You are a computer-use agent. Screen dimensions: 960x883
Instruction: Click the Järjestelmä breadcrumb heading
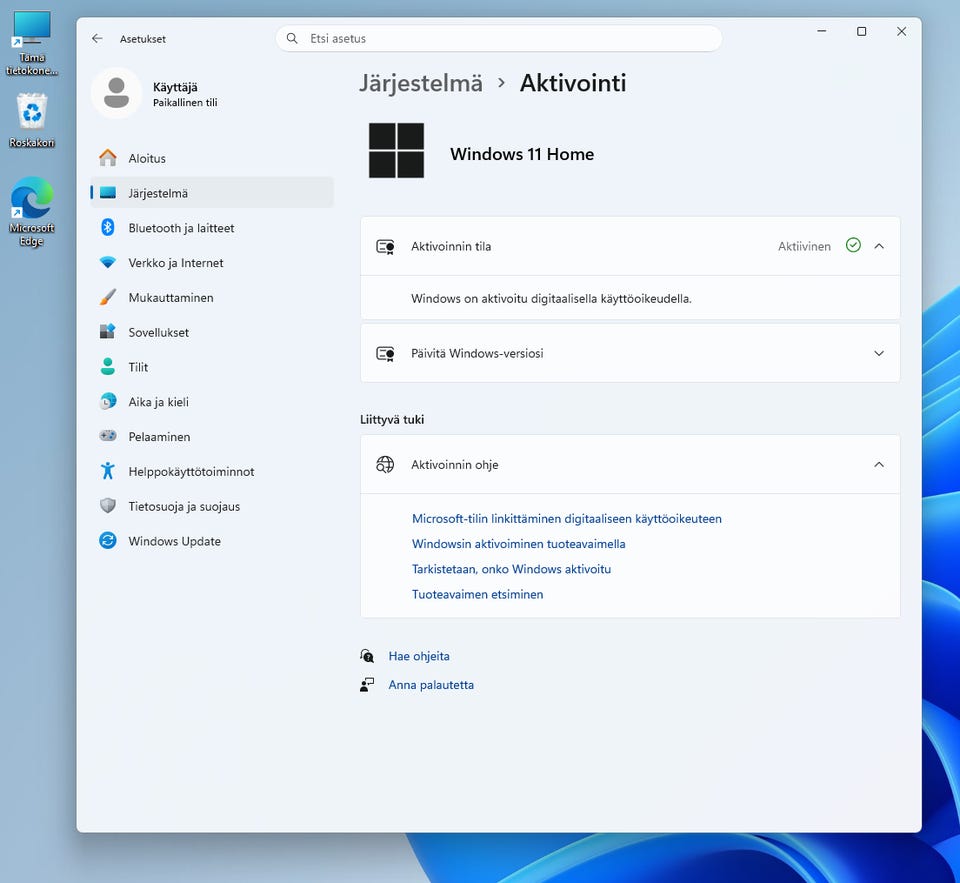421,83
